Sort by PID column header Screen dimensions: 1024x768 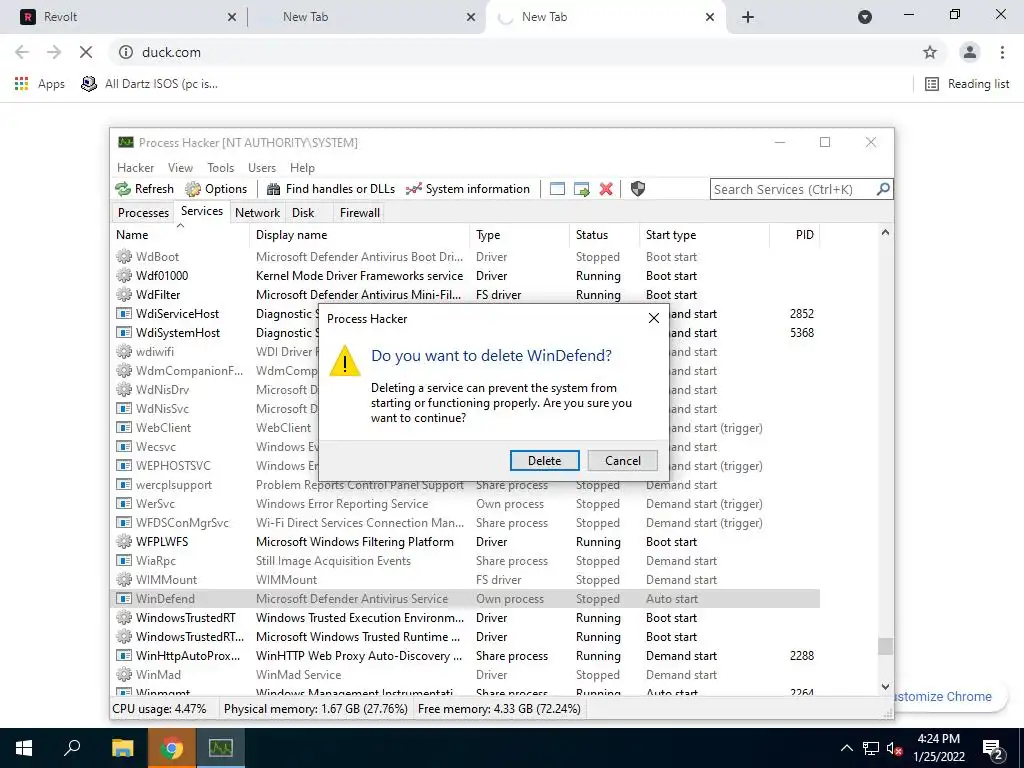(x=795, y=235)
